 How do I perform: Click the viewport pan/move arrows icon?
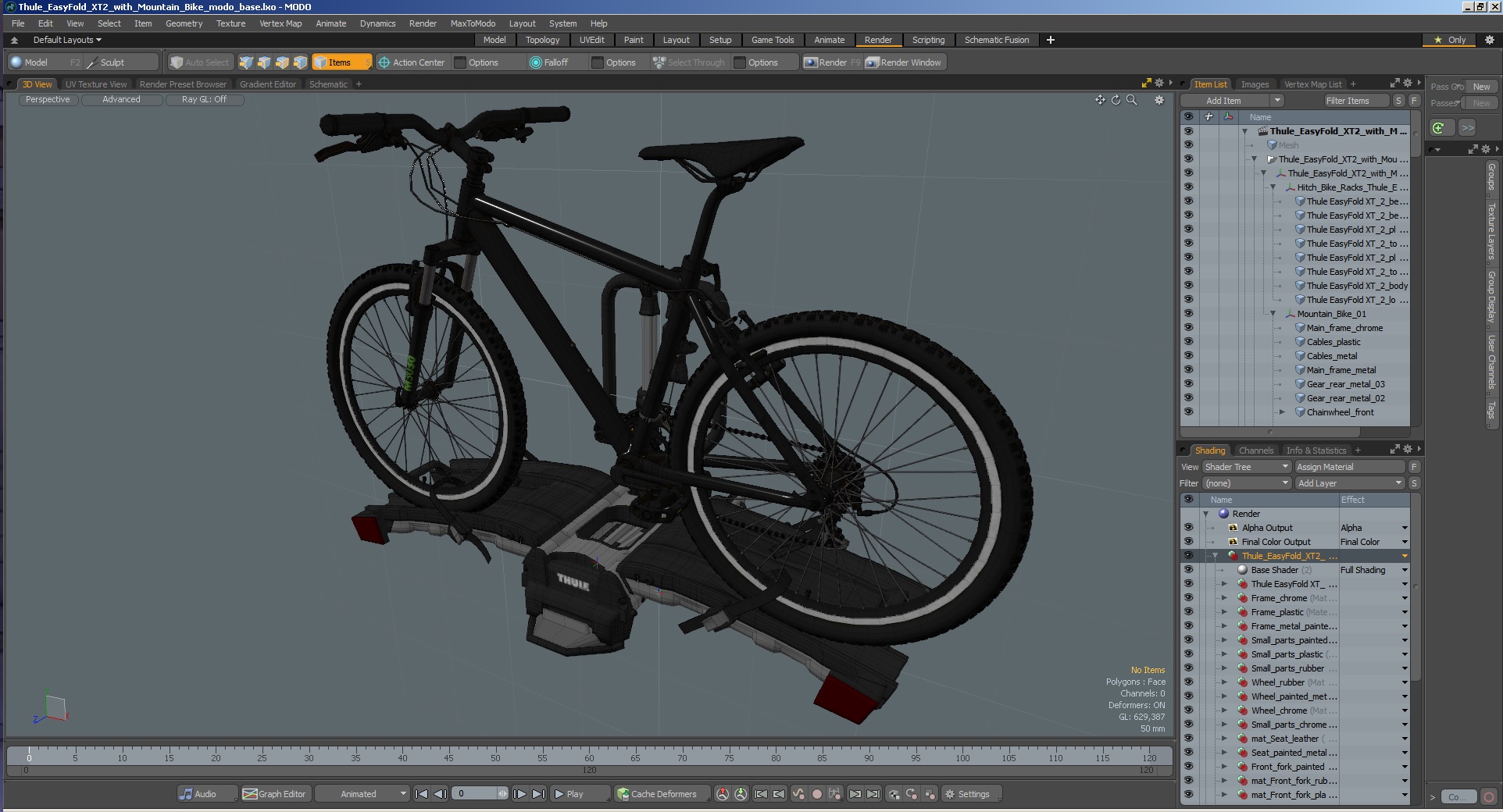tap(1100, 100)
